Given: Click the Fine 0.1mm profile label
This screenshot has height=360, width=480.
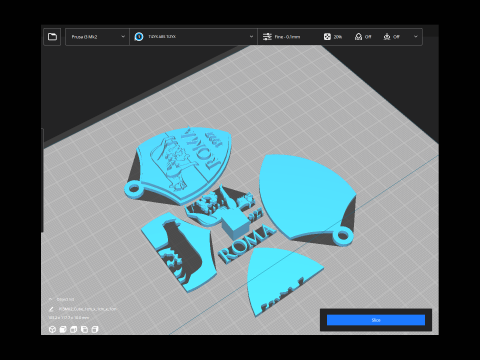Looking at the screenshot, I should [287, 37].
